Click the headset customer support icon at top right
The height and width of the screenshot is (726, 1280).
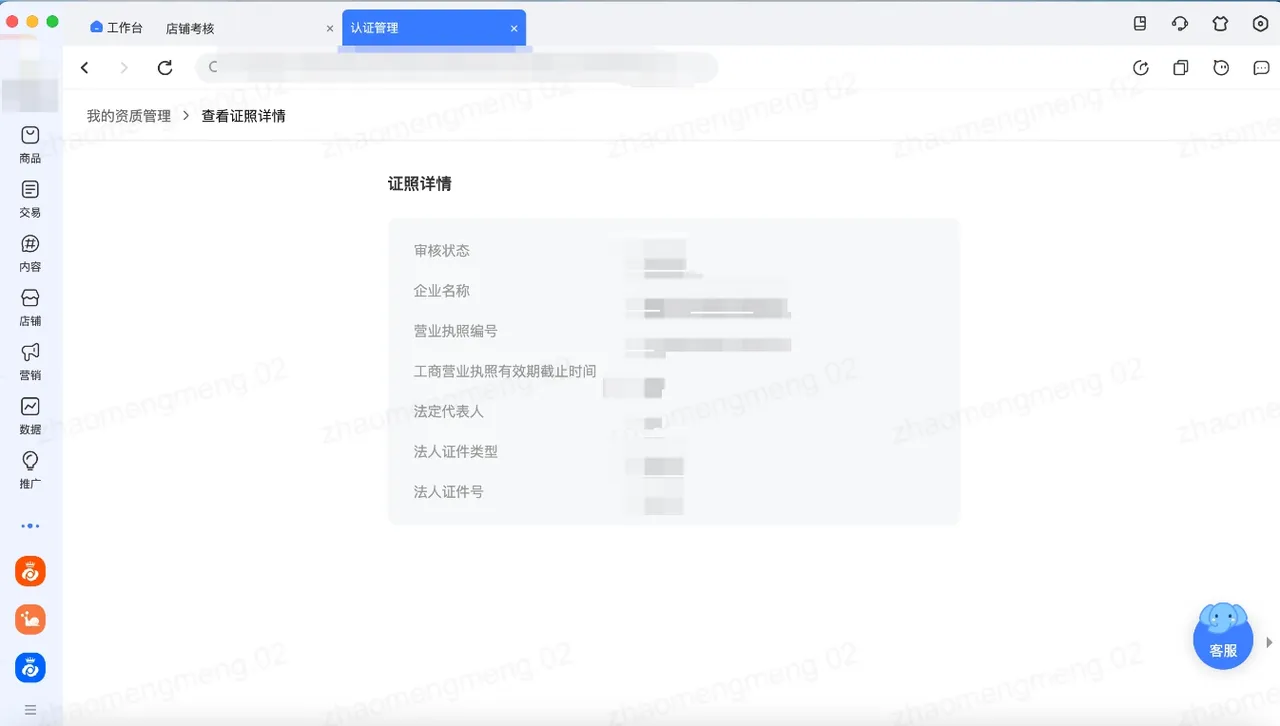pos(1180,23)
